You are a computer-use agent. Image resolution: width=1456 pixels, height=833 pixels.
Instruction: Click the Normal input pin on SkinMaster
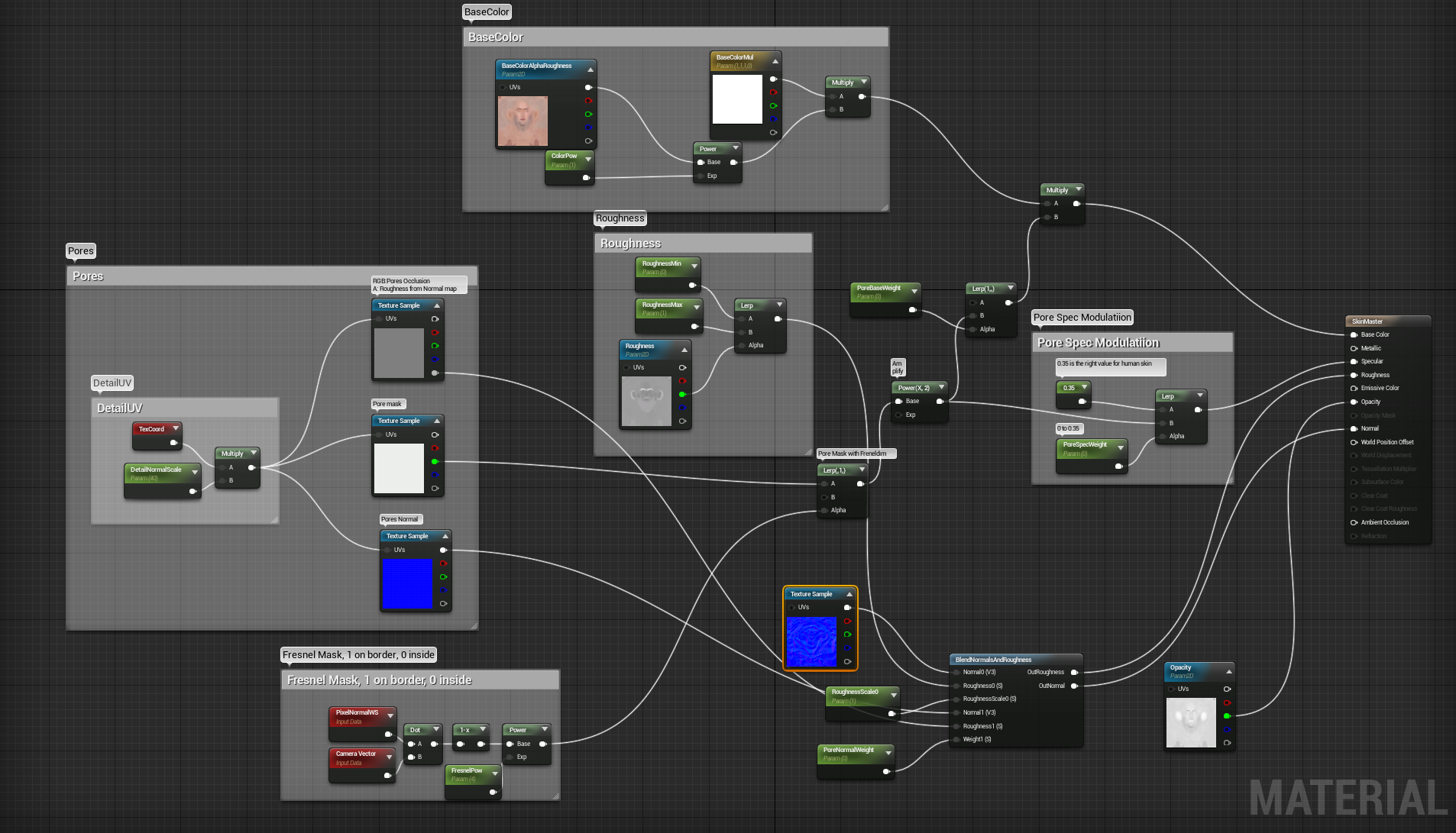tap(1354, 428)
